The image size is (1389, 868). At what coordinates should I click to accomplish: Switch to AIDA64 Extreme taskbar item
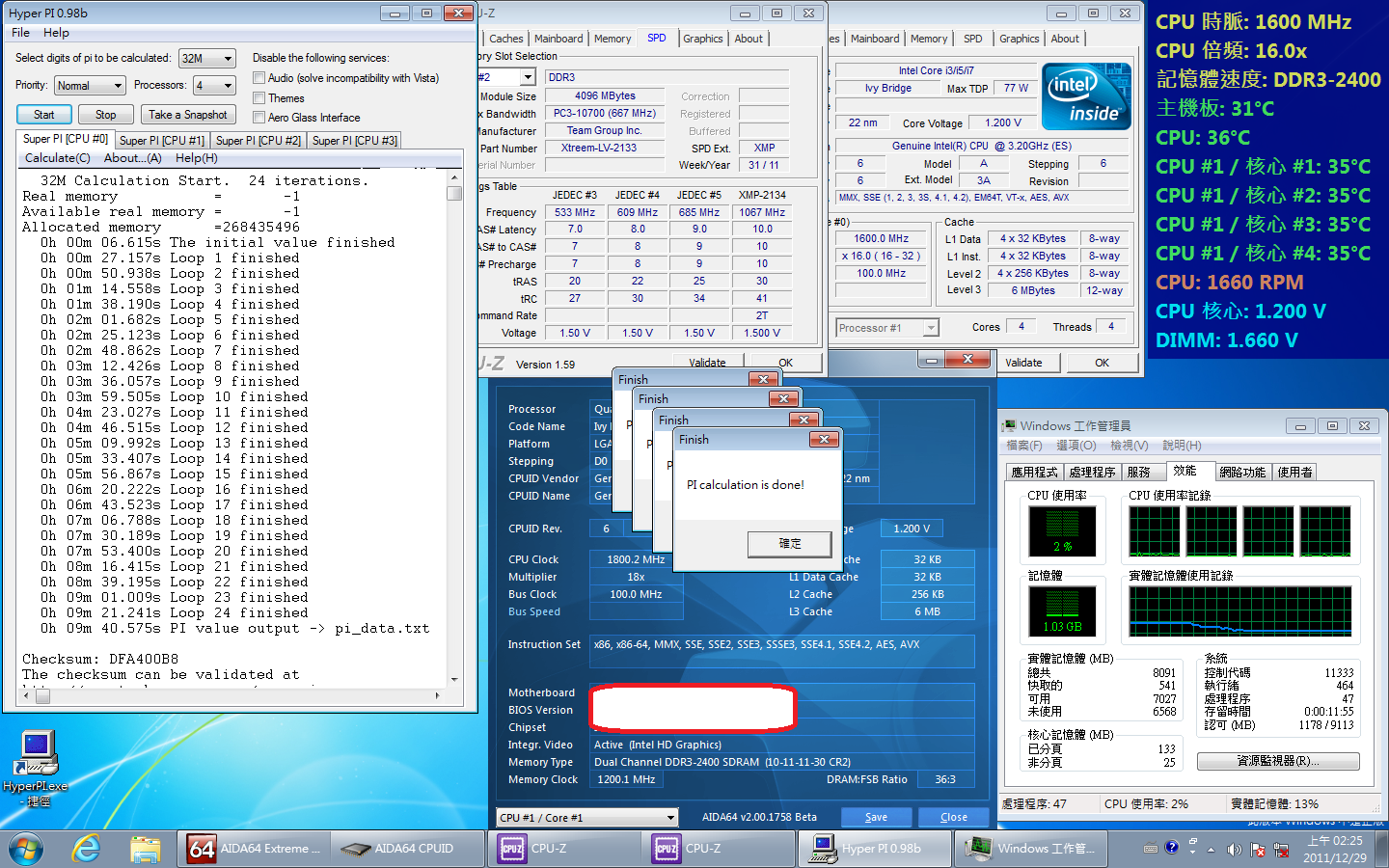(253, 849)
